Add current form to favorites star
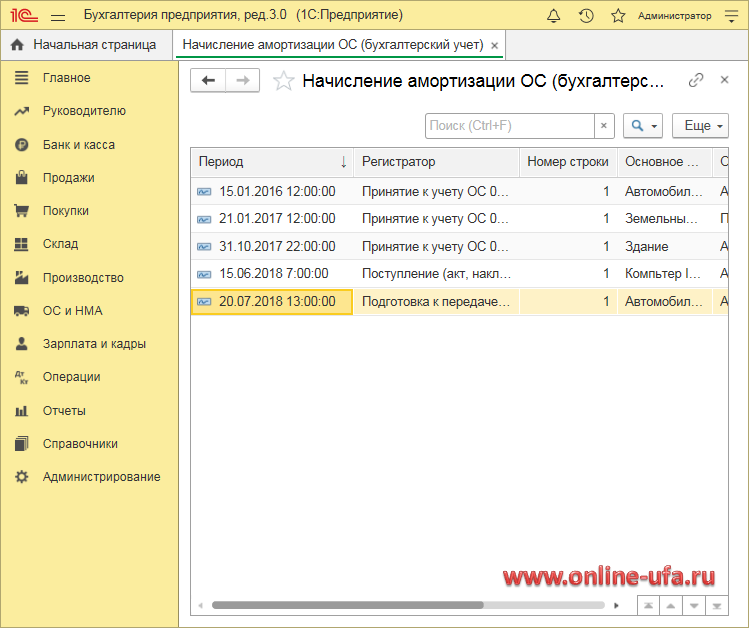This screenshot has width=749, height=628. tap(284, 81)
